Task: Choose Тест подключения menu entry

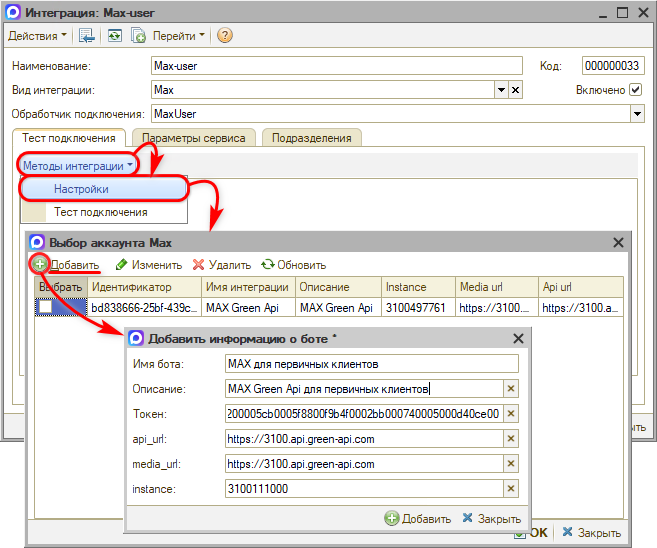Action: pos(103,212)
